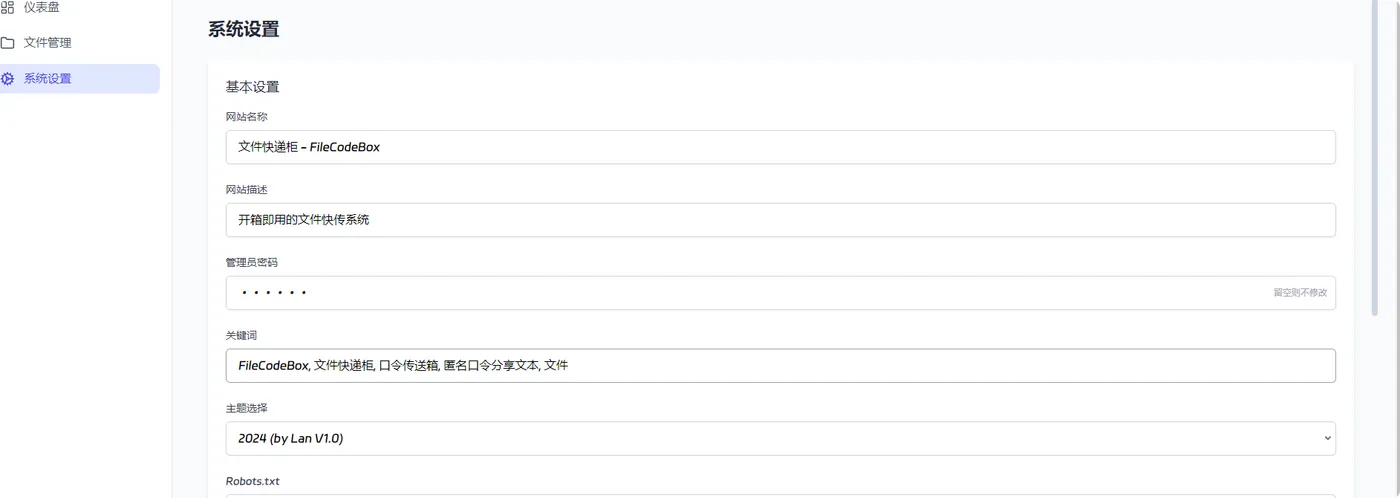This screenshot has width=1400, height=498.
Task: Open the 主题选择 dropdown
Action: coord(781,438)
